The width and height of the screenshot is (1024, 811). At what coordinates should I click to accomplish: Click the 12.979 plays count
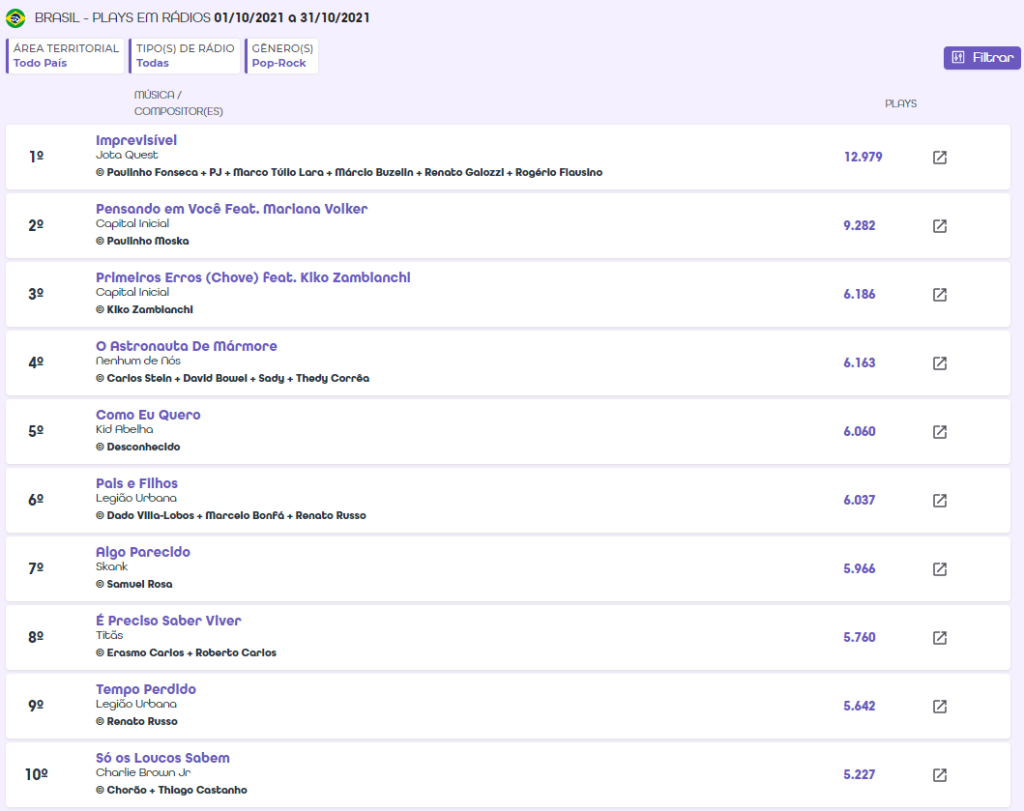point(863,157)
